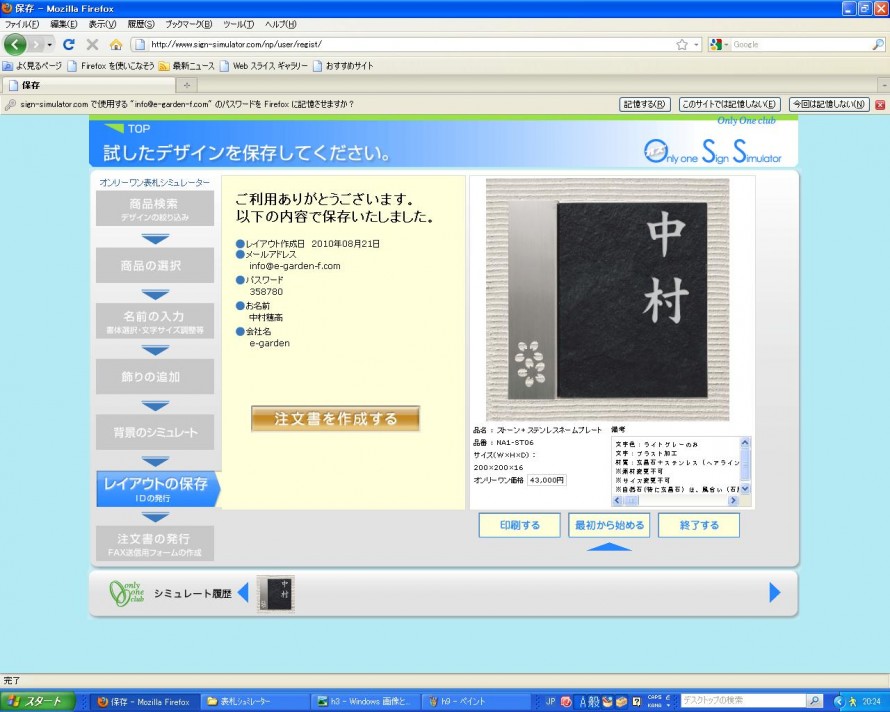
Task: Open the ツール menu
Action: click(238, 24)
